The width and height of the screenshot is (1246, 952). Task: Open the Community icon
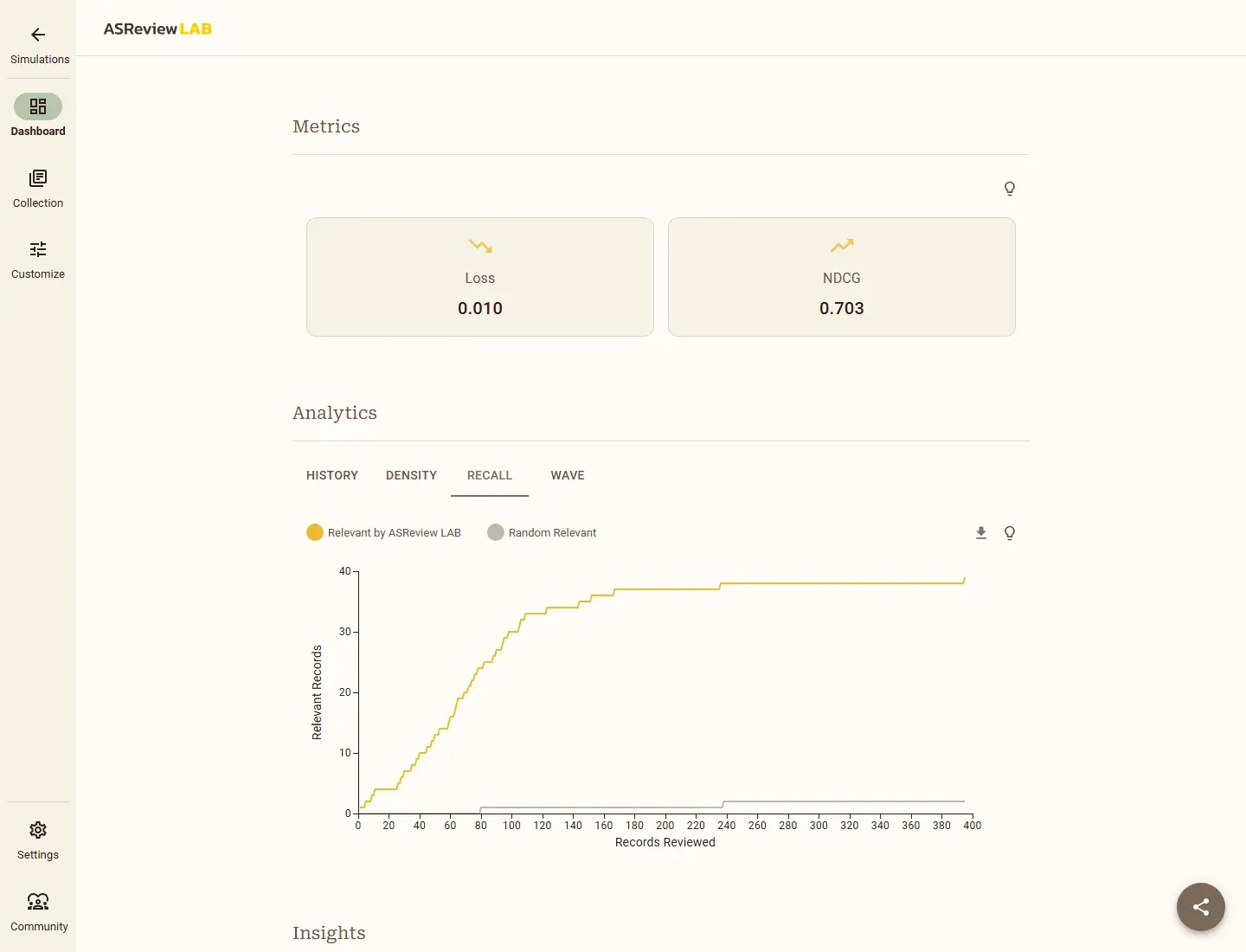[38, 902]
